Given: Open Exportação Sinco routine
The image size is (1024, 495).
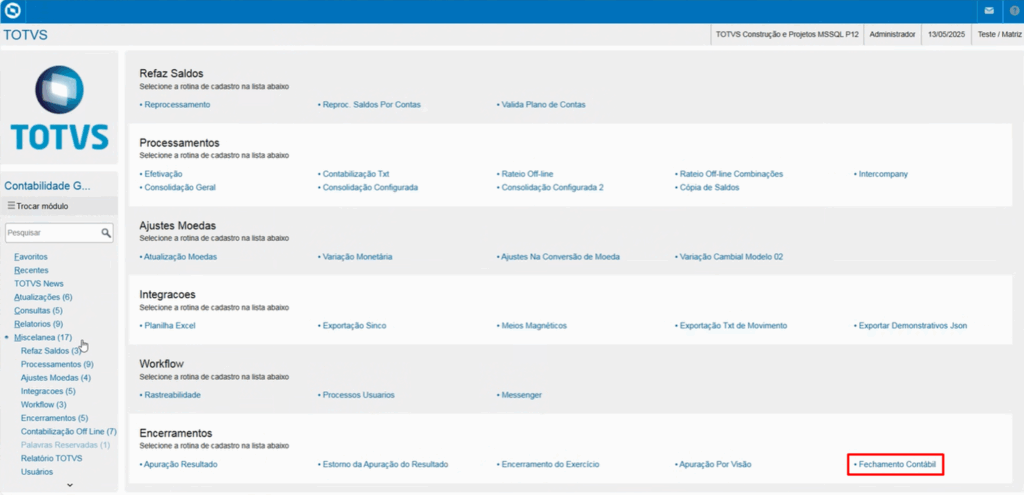Looking at the screenshot, I should 353,325.
